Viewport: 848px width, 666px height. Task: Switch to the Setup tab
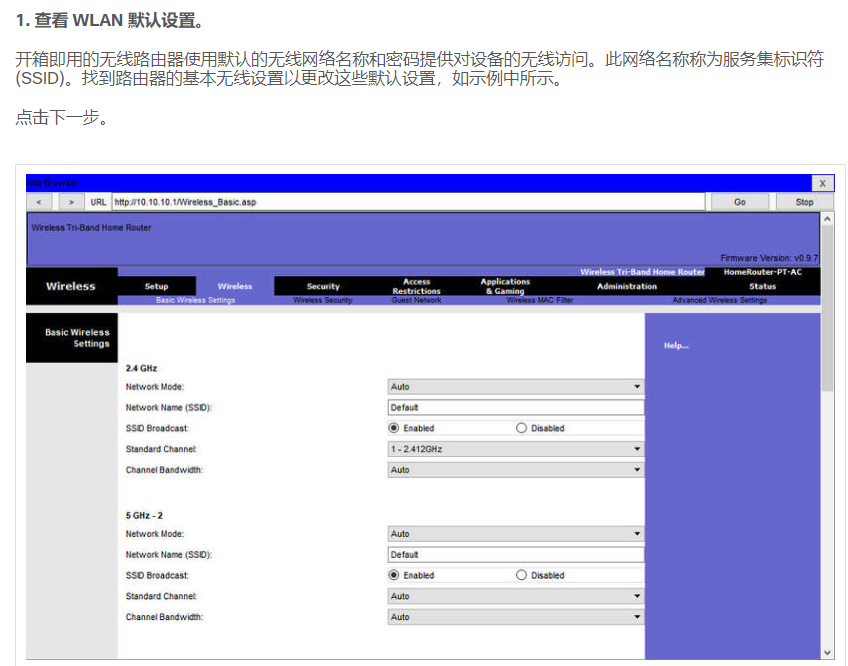pos(157,285)
